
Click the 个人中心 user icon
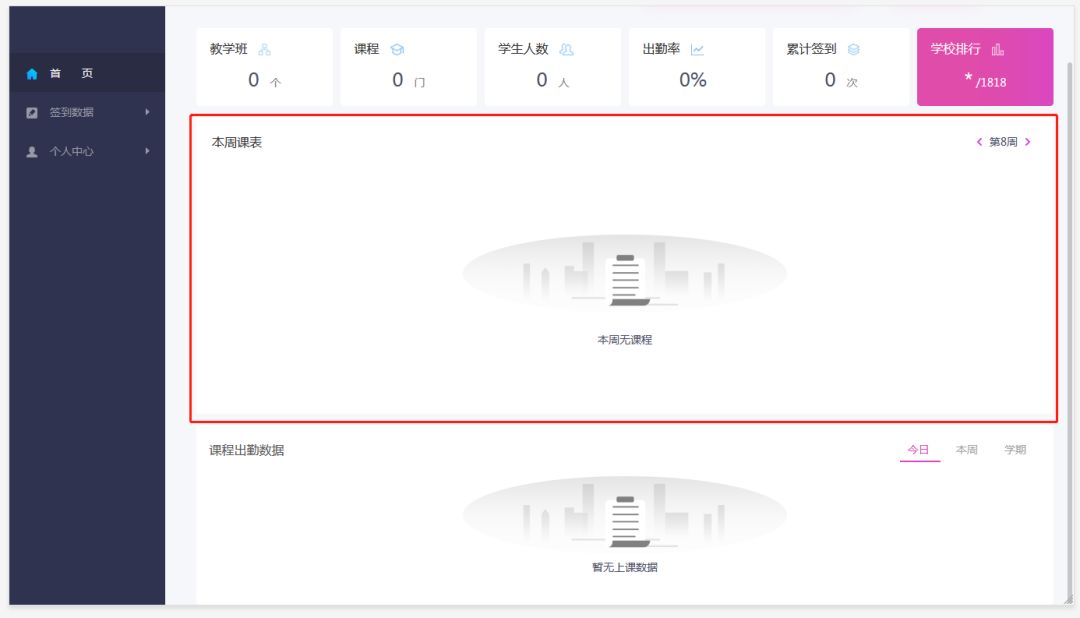[x=32, y=152]
